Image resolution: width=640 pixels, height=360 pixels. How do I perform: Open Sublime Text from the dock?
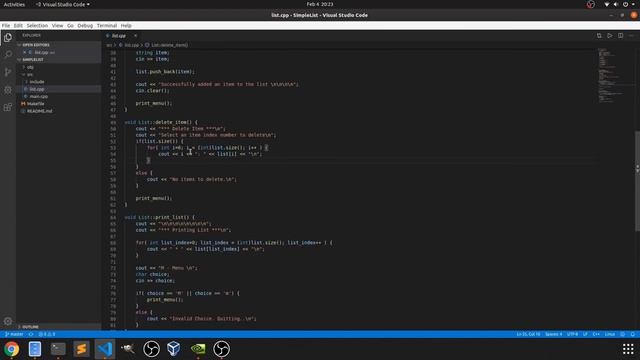click(81, 349)
